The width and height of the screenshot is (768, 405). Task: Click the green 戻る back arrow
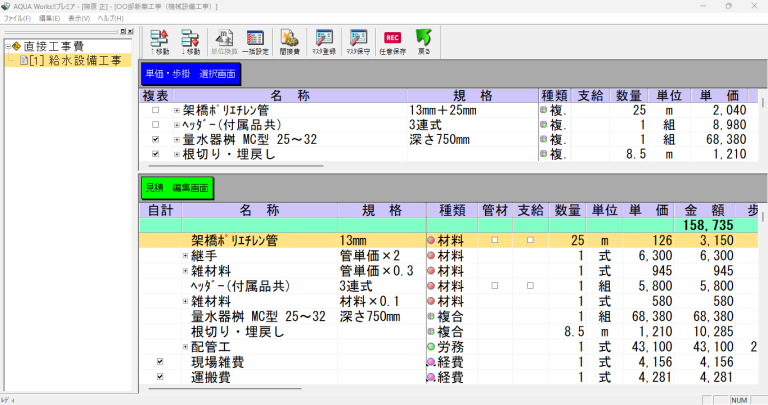pos(423,41)
